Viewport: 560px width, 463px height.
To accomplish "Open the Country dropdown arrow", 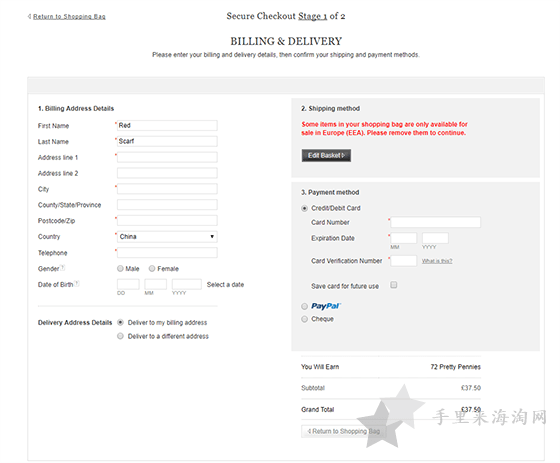I will point(212,237).
